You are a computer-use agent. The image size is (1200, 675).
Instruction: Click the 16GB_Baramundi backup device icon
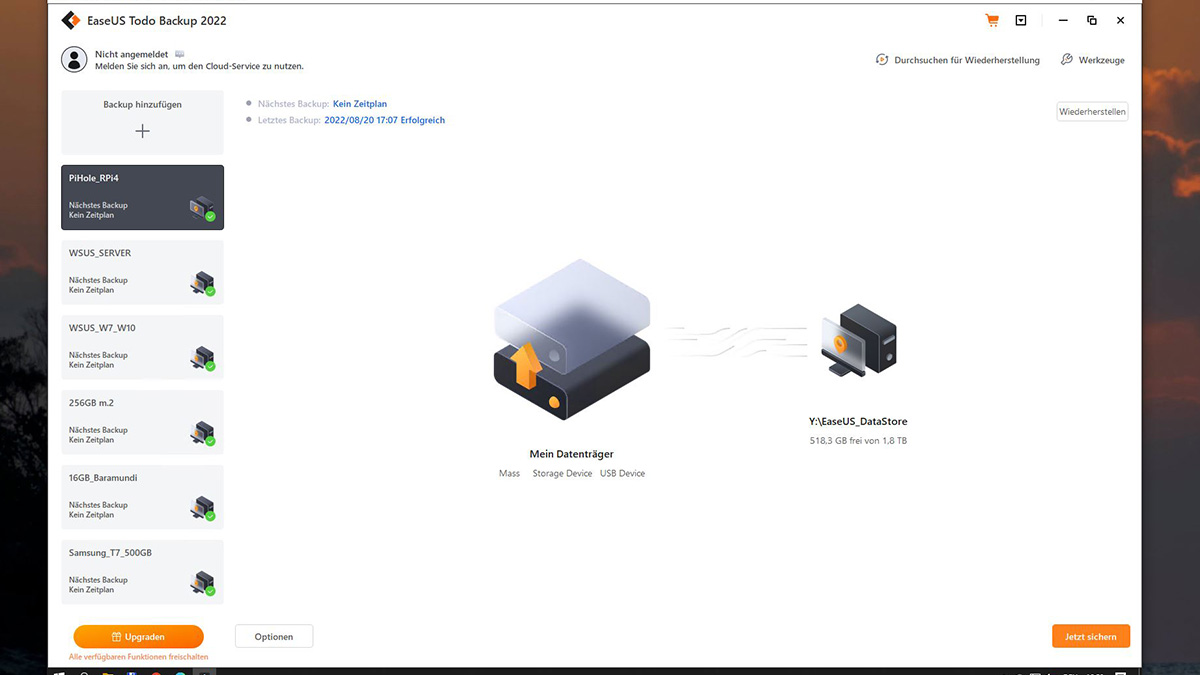[203, 508]
